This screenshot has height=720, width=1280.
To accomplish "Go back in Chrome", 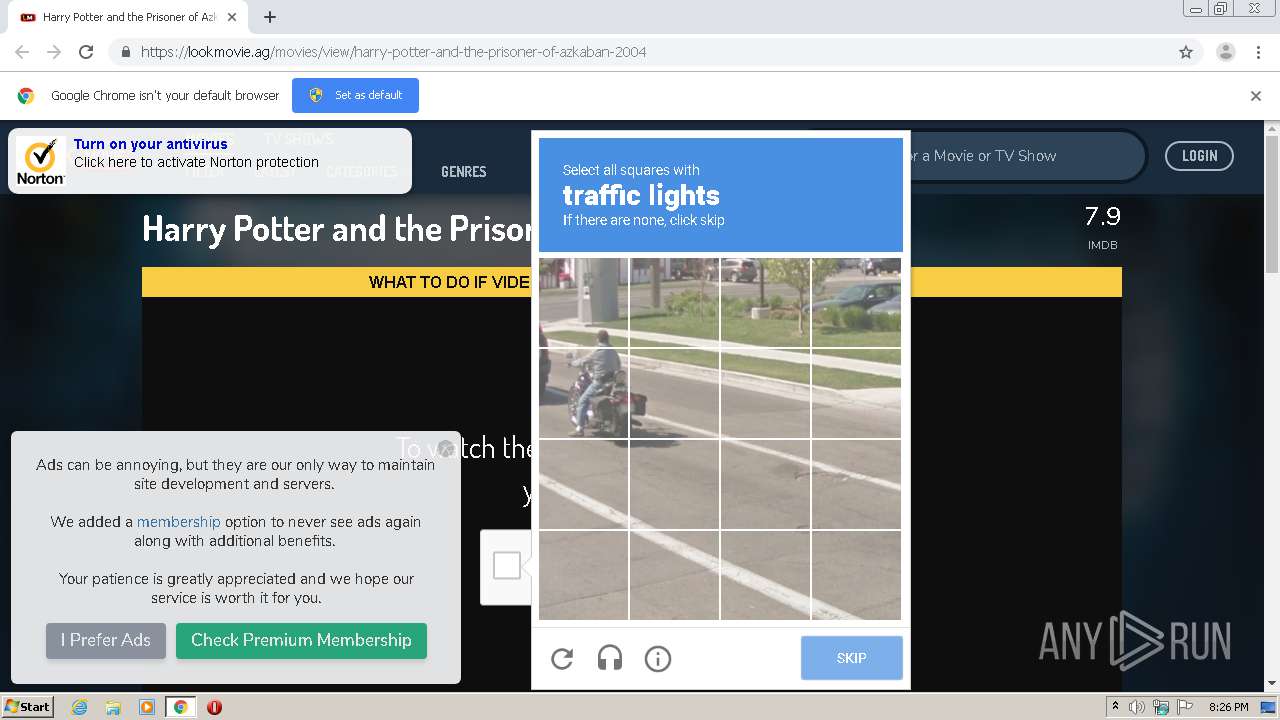I will pyautogui.click(x=22, y=52).
